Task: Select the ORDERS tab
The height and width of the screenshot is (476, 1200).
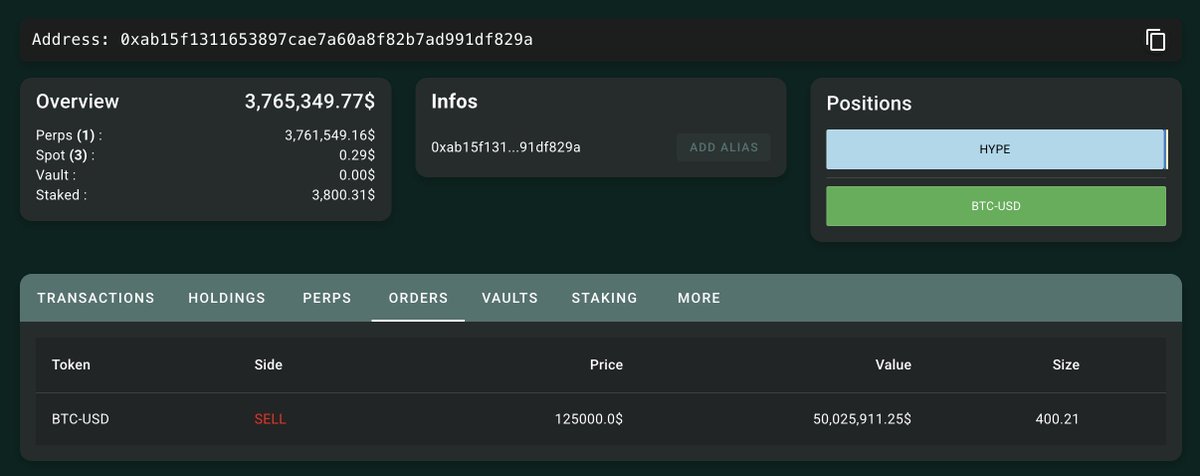Action: [x=418, y=298]
